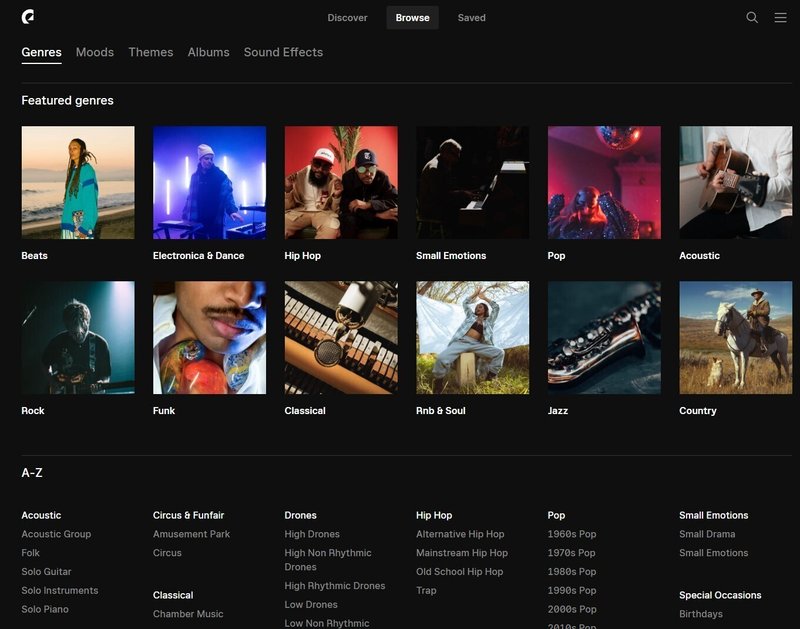800x629 pixels.
Task: Switch to the Genres sub-tab
Action: coord(41,52)
